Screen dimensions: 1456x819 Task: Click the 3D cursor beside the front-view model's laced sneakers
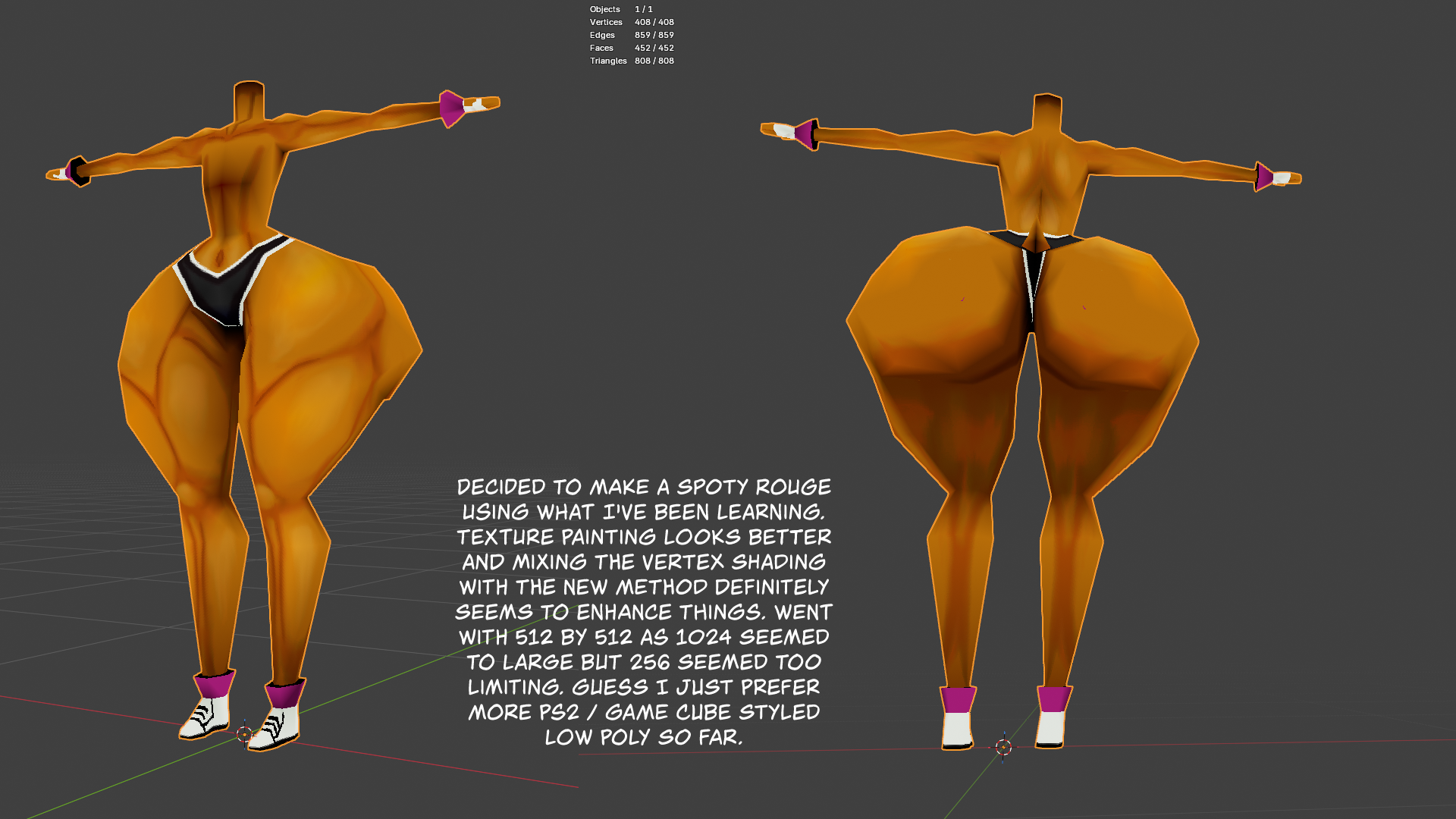(x=244, y=733)
